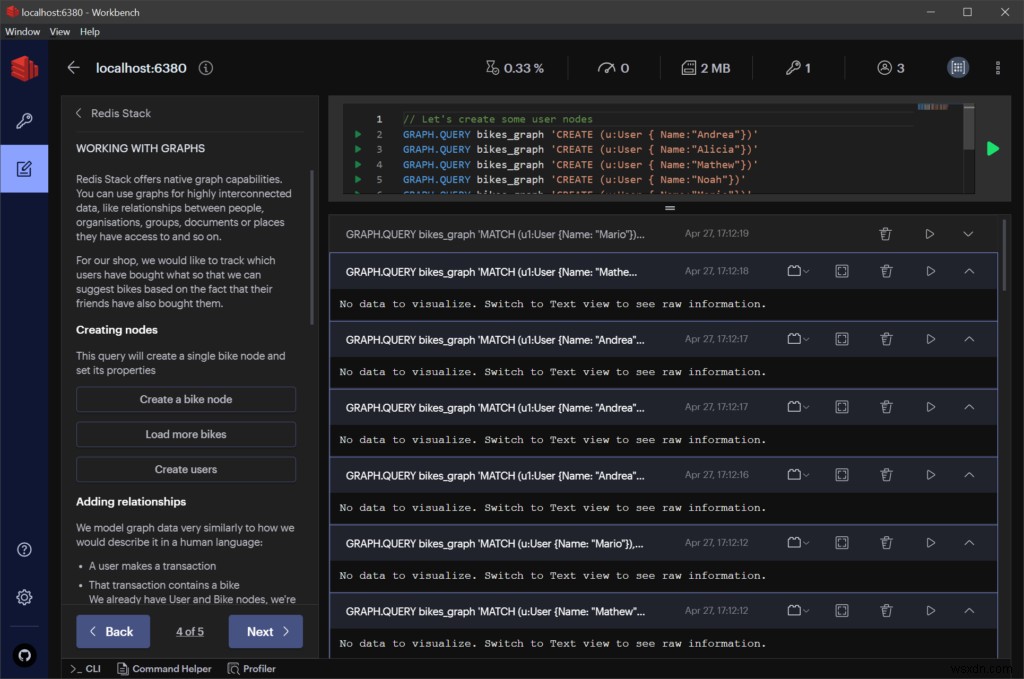Open the Browser using the key icon
Image resolution: width=1024 pixels, height=679 pixels.
(x=24, y=119)
